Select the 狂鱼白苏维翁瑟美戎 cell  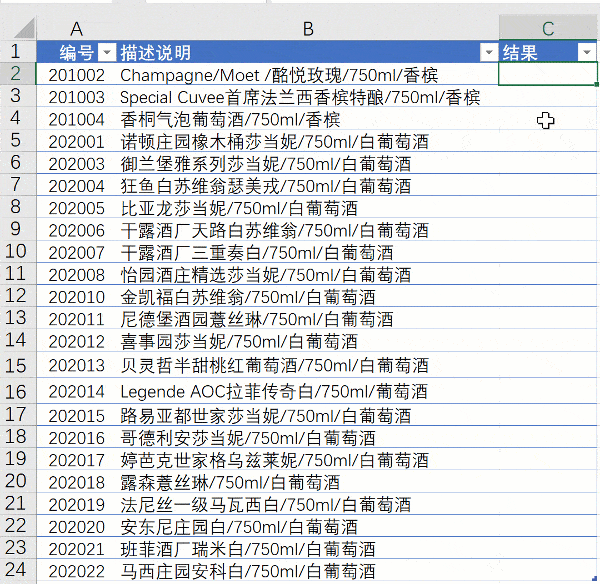coord(308,185)
